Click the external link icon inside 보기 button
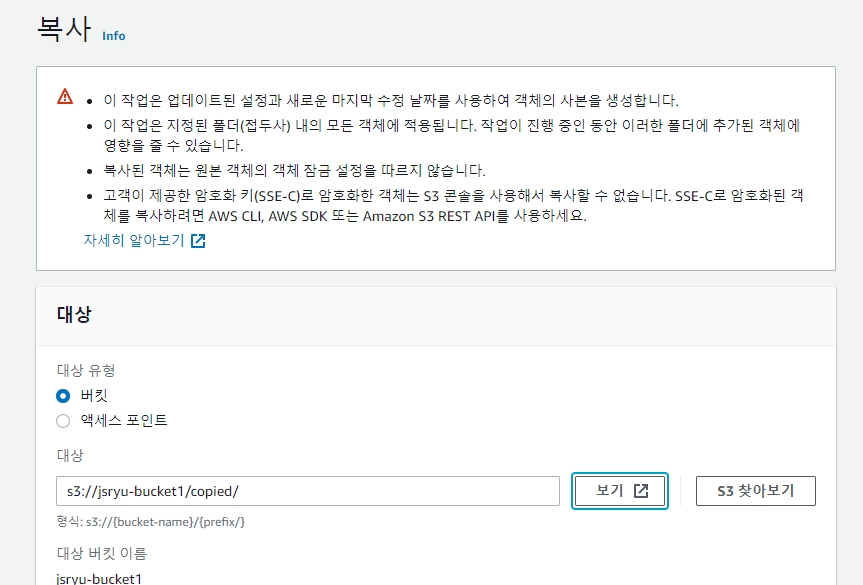 click(x=641, y=491)
